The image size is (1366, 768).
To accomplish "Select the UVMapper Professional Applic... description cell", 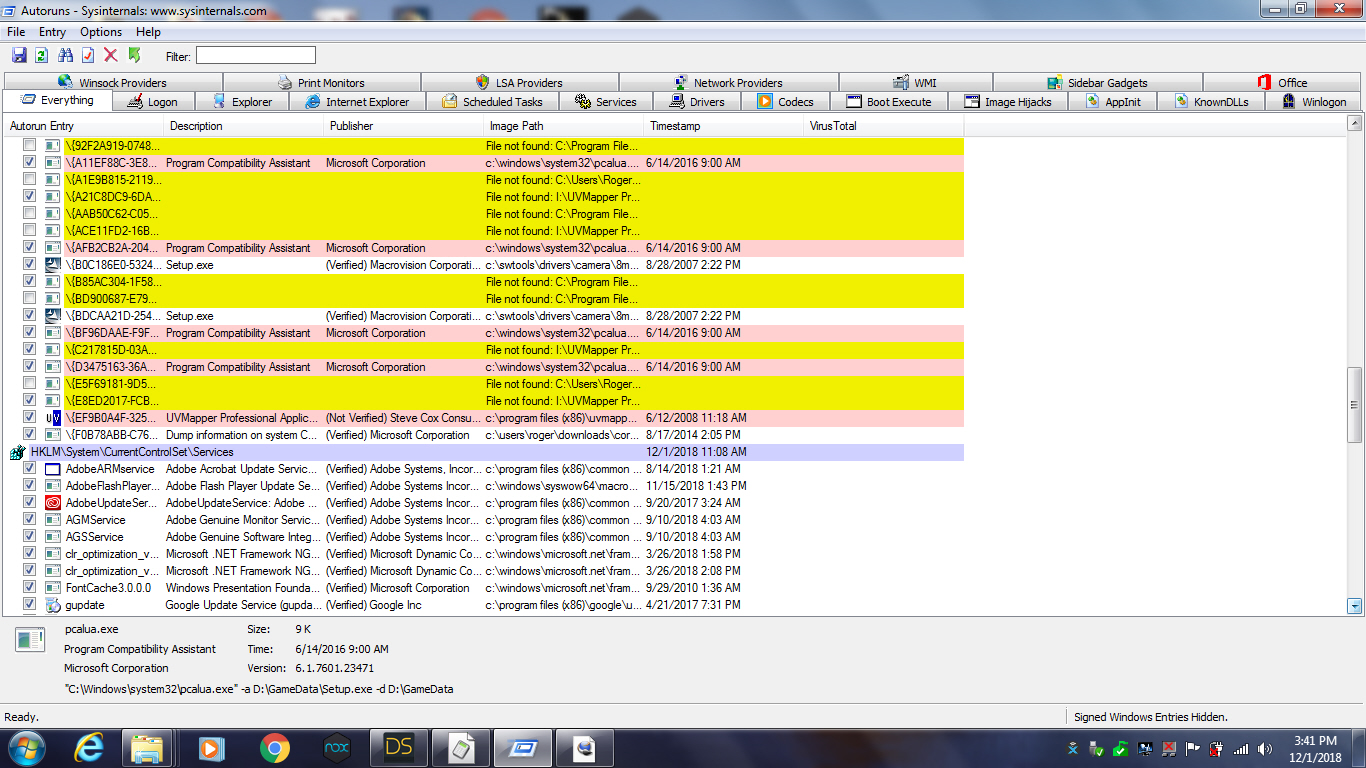I will coord(244,418).
